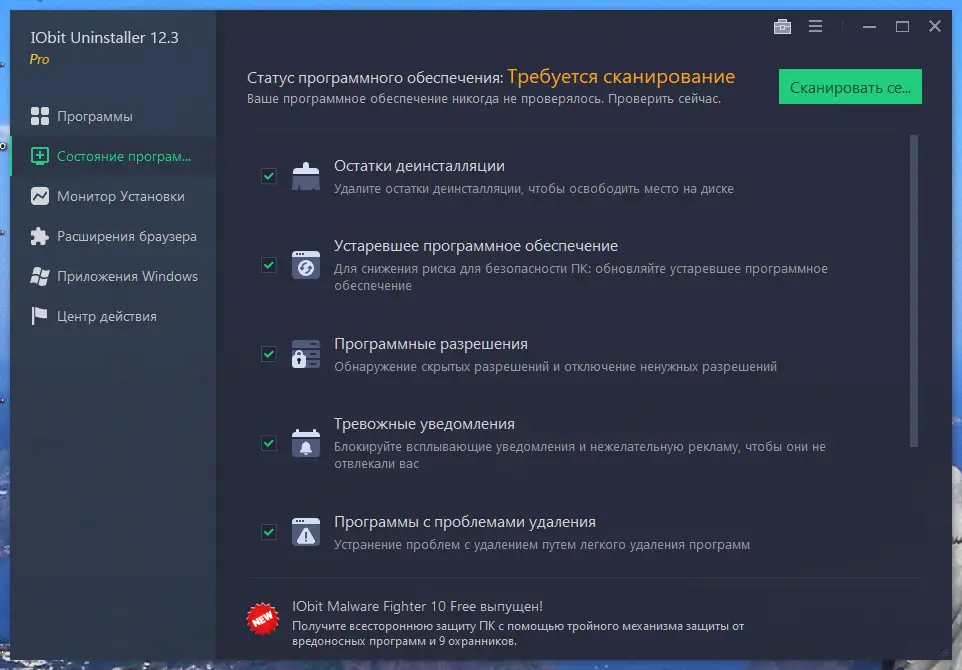Minimize the IObit Uninstaller window
This screenshot has width=962, height=670.
click(869, 26)
